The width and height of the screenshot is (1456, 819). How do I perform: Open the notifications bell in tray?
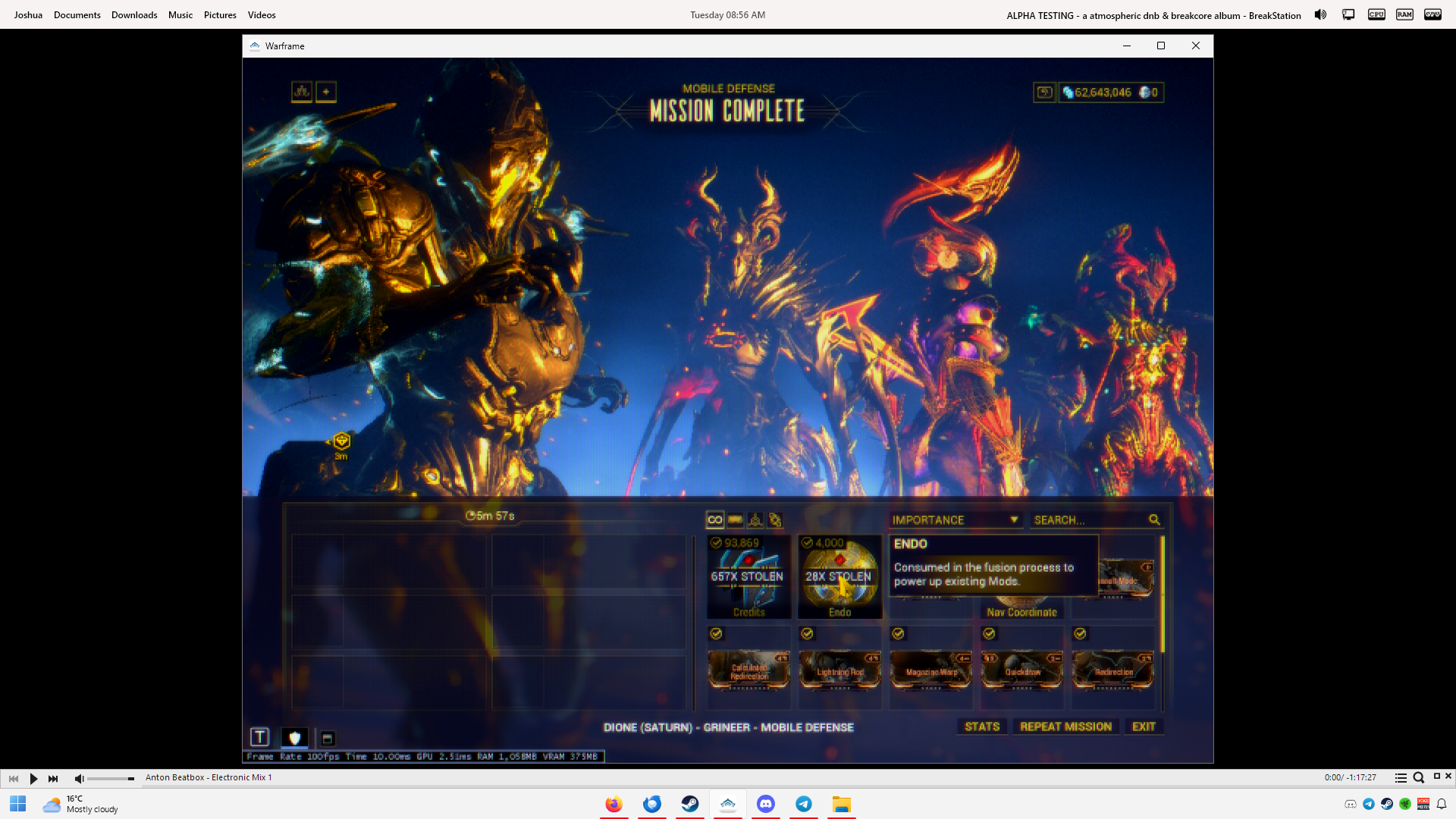(1442, 804)
